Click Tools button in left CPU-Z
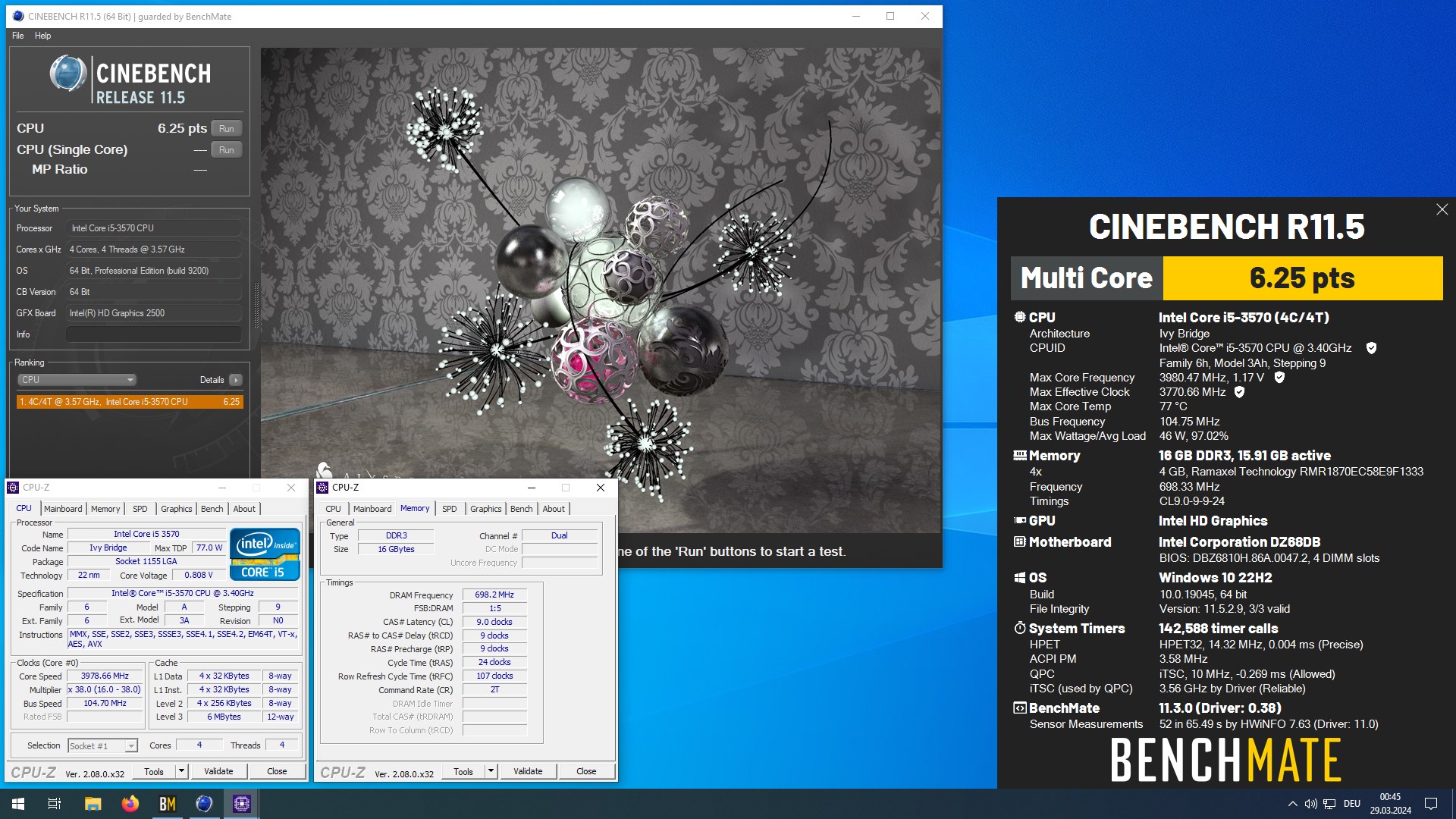Image resolution: width=1456 pixels, height=819 pixels. point(154,771)
